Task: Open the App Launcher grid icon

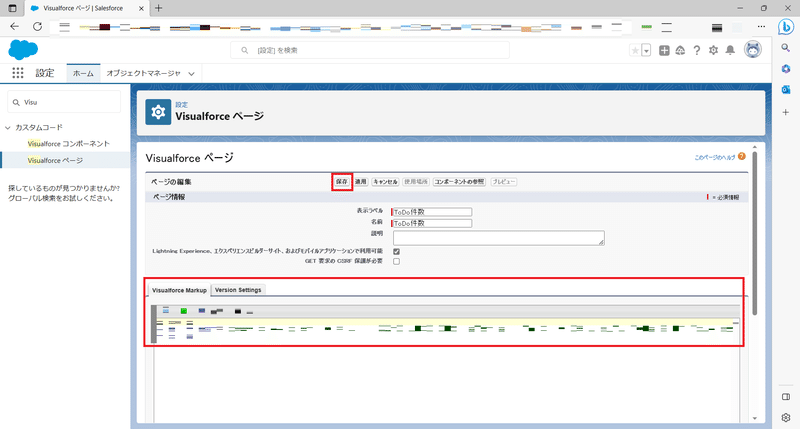Action: click(18, 73)
